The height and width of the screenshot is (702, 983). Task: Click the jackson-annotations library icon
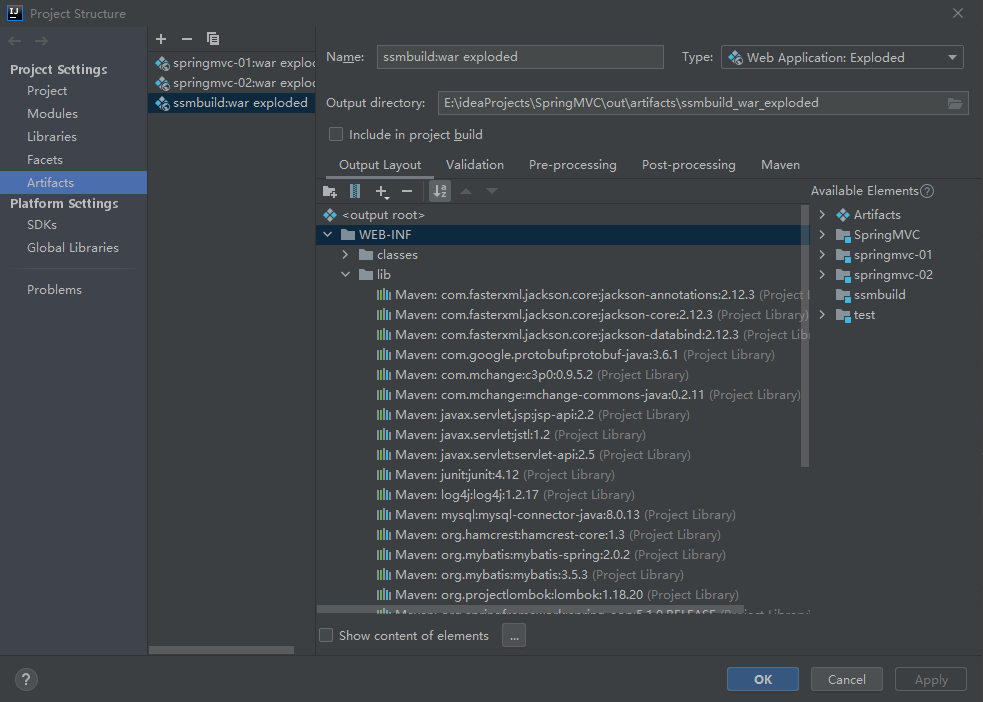point(384,295)
